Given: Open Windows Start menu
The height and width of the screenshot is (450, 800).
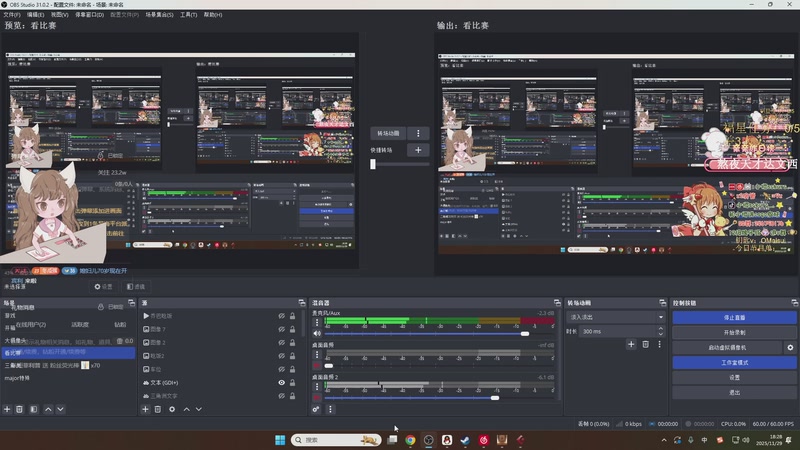Looking at the screenshot, I should point(280,440).
